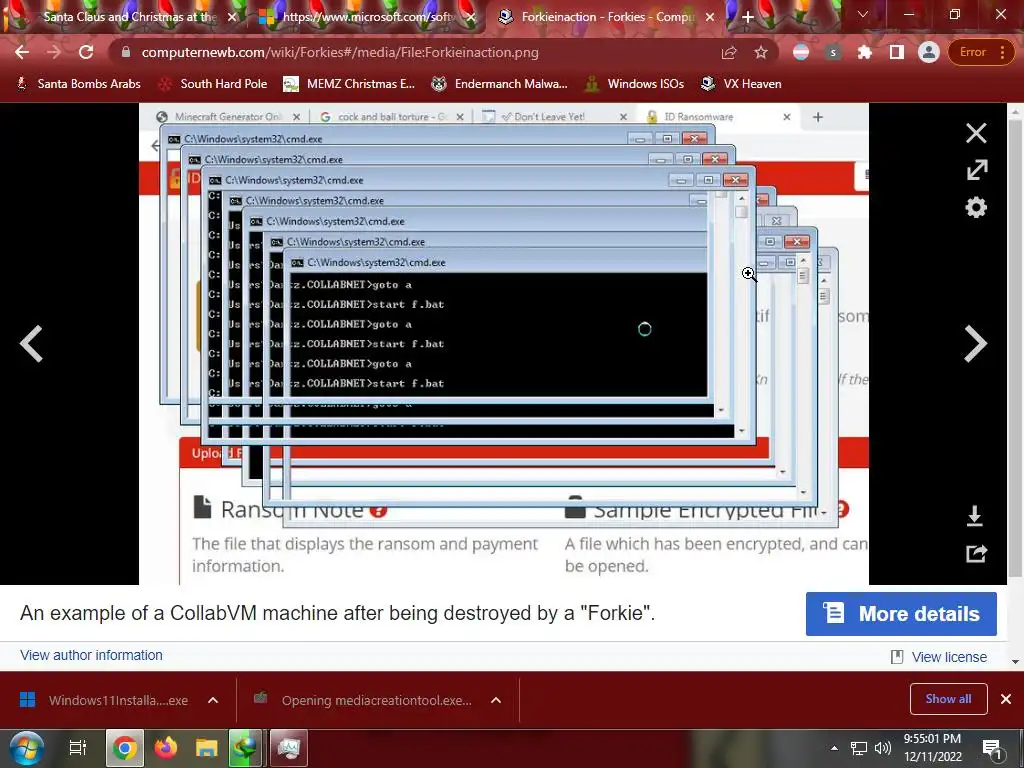Click View author information link
The width and height of the screenshot is (1024, 768).
click(91, 655)
